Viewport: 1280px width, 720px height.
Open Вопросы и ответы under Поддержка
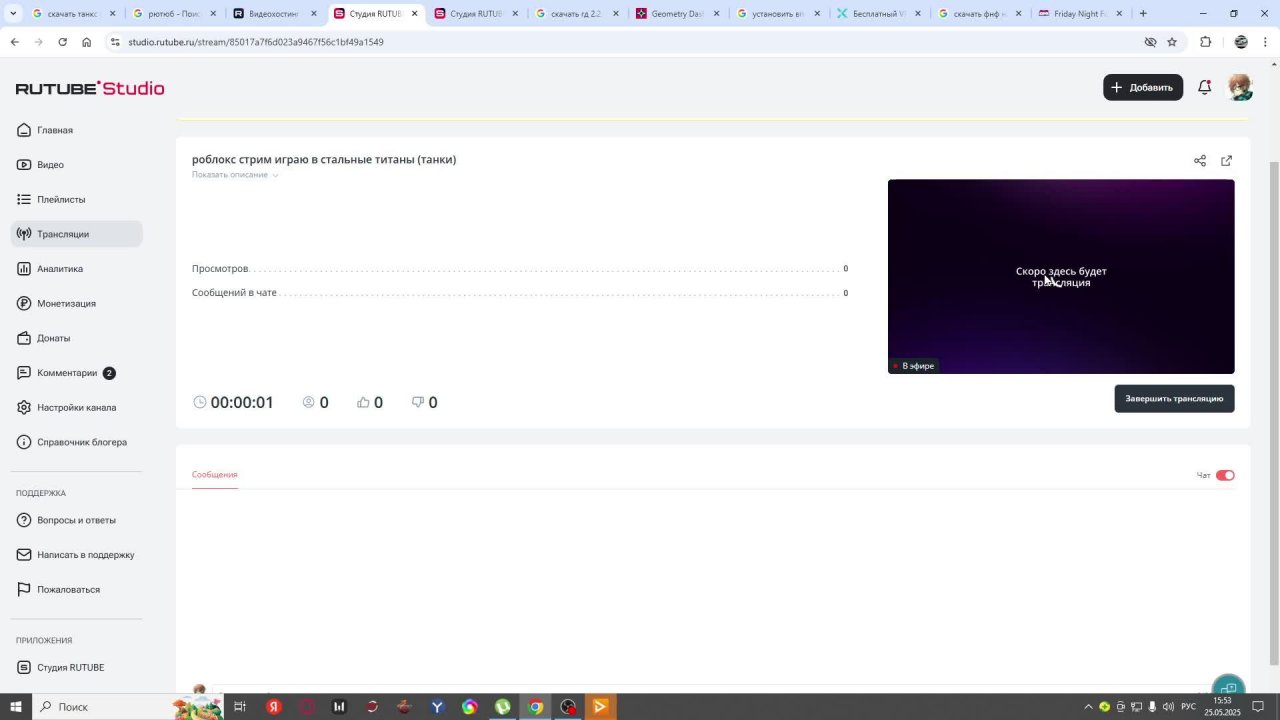pos(76,520)
